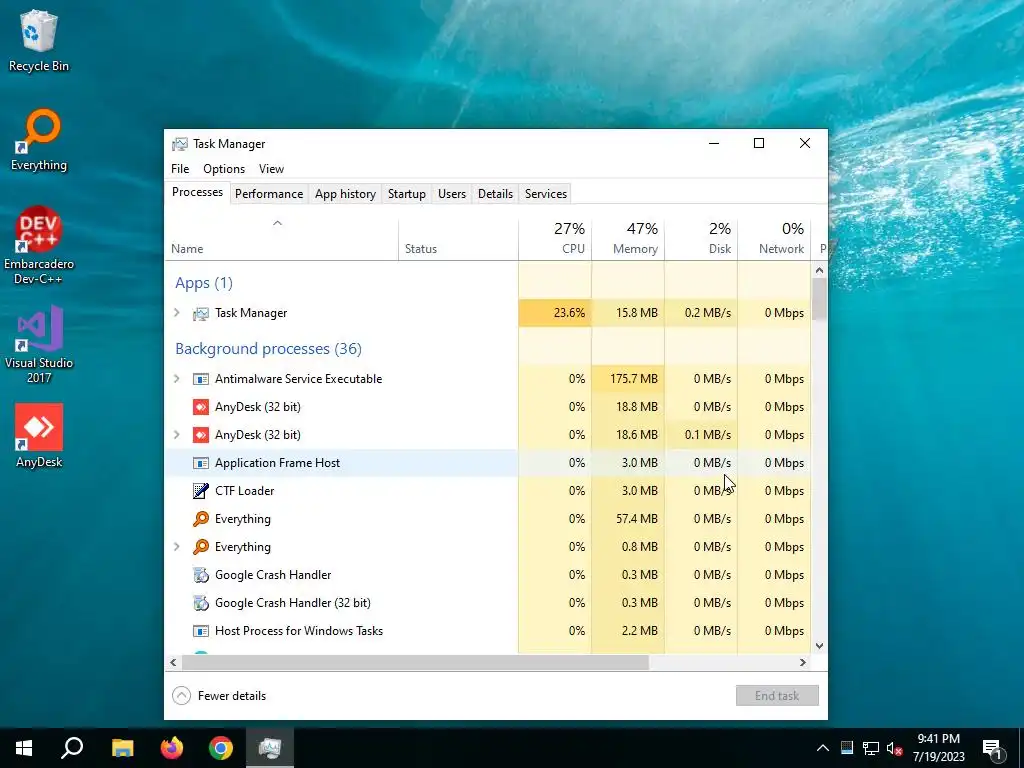Select the Processes tab

tap(197, 192)
